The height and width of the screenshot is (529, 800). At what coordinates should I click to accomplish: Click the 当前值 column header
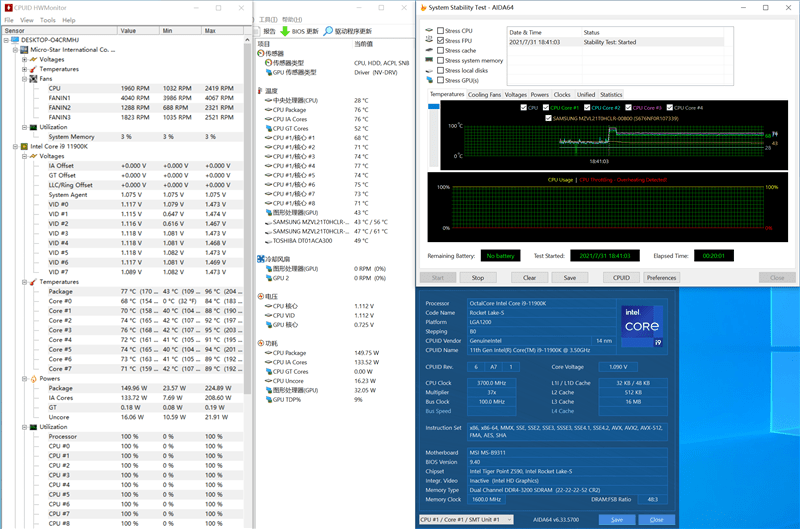pyautogui.click(x=363, y=44)
